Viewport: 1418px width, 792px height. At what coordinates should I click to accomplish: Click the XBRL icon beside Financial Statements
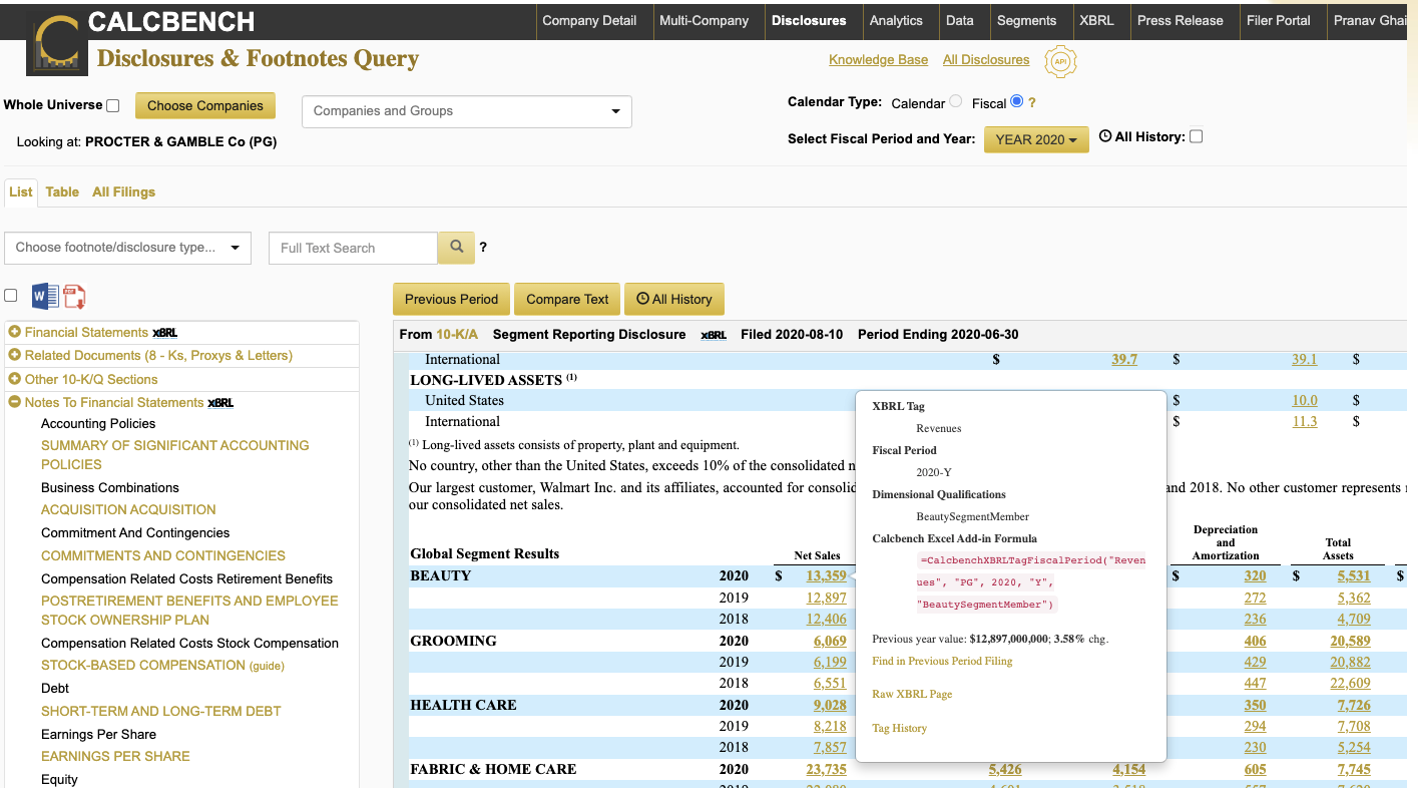(165, 333)
